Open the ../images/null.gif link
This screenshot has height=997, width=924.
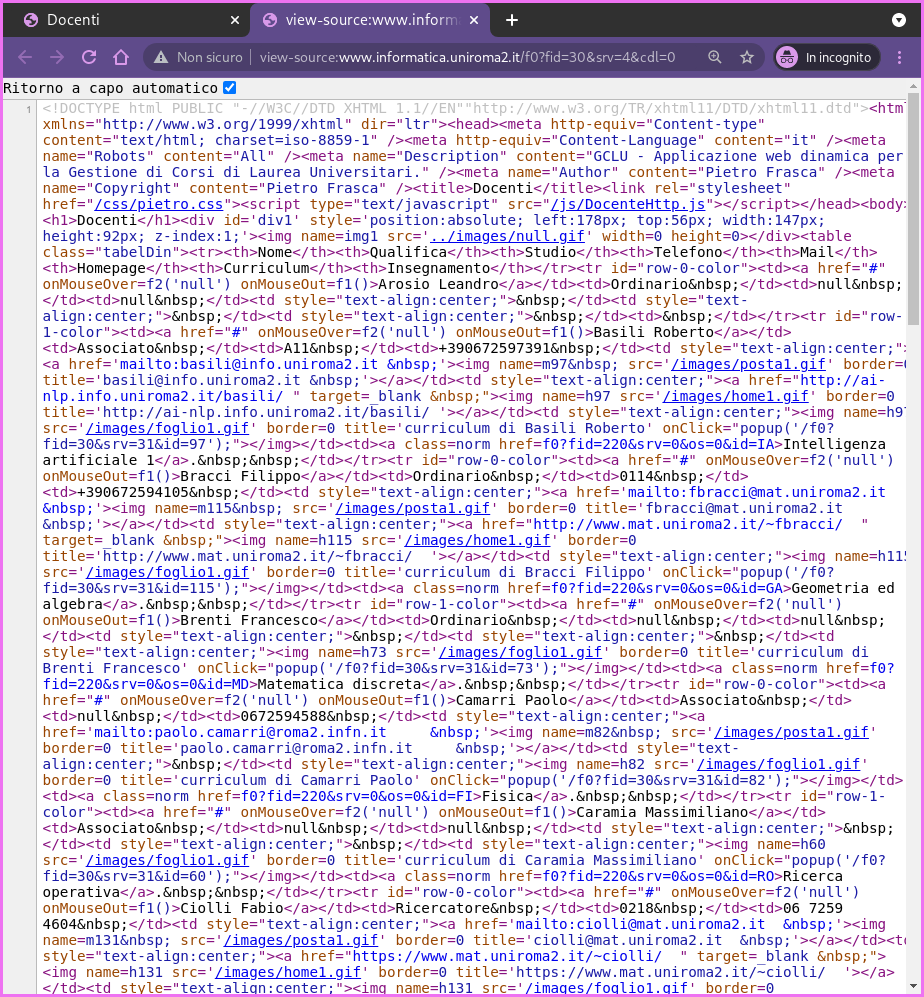507,236
